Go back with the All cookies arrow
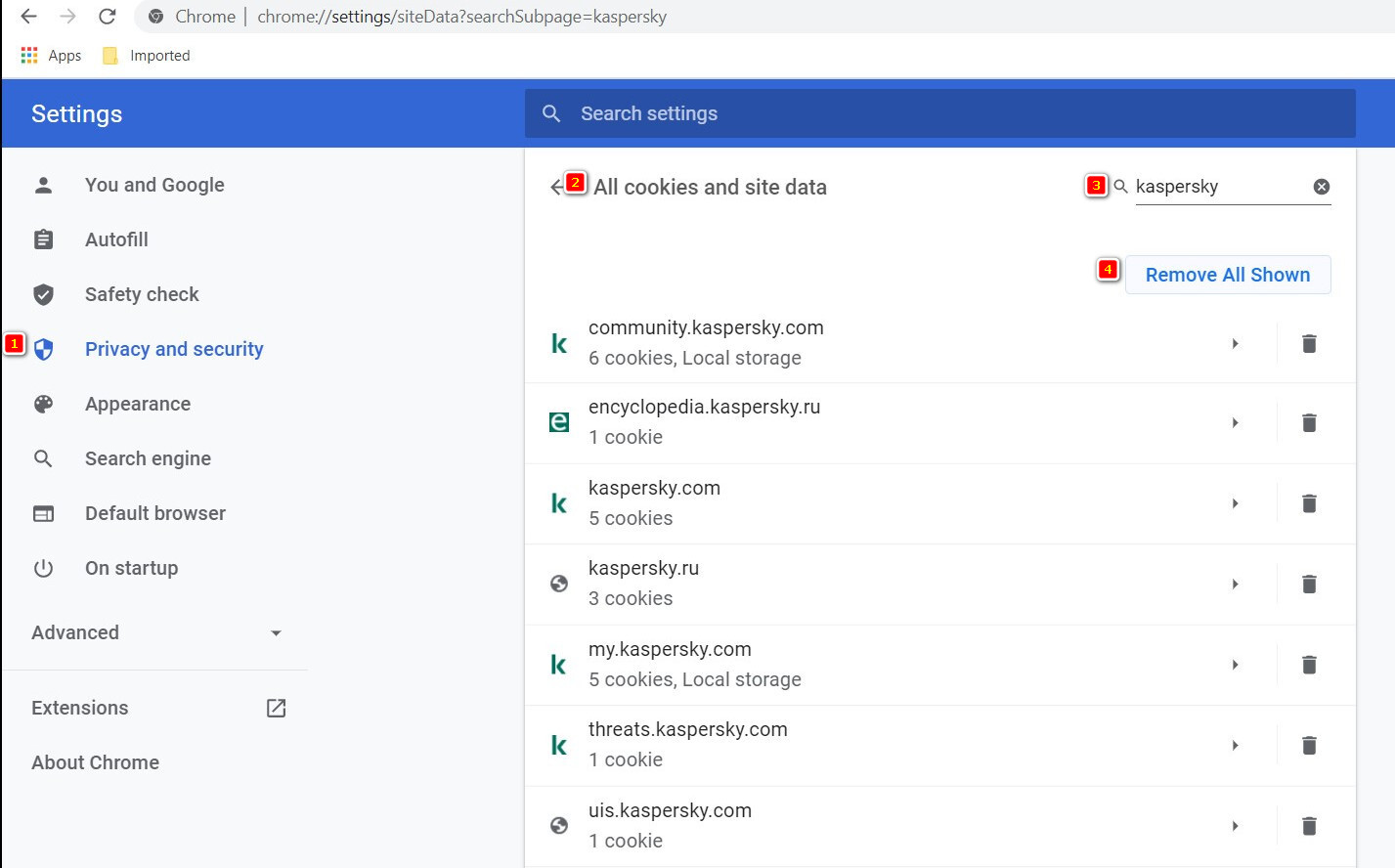 [x=556, y=187]
